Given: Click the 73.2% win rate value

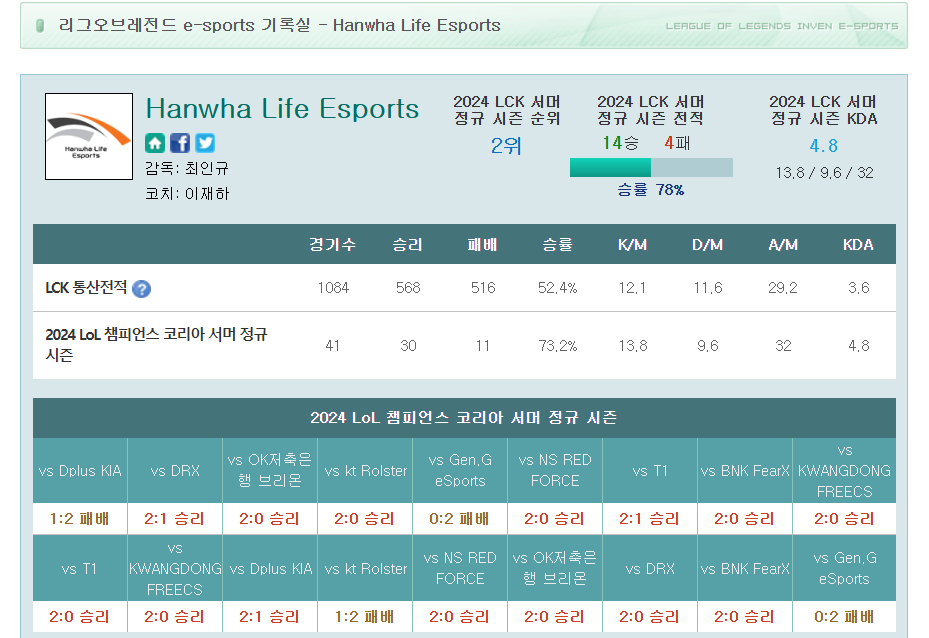Looking at the screenshot, I should [558, 345].
